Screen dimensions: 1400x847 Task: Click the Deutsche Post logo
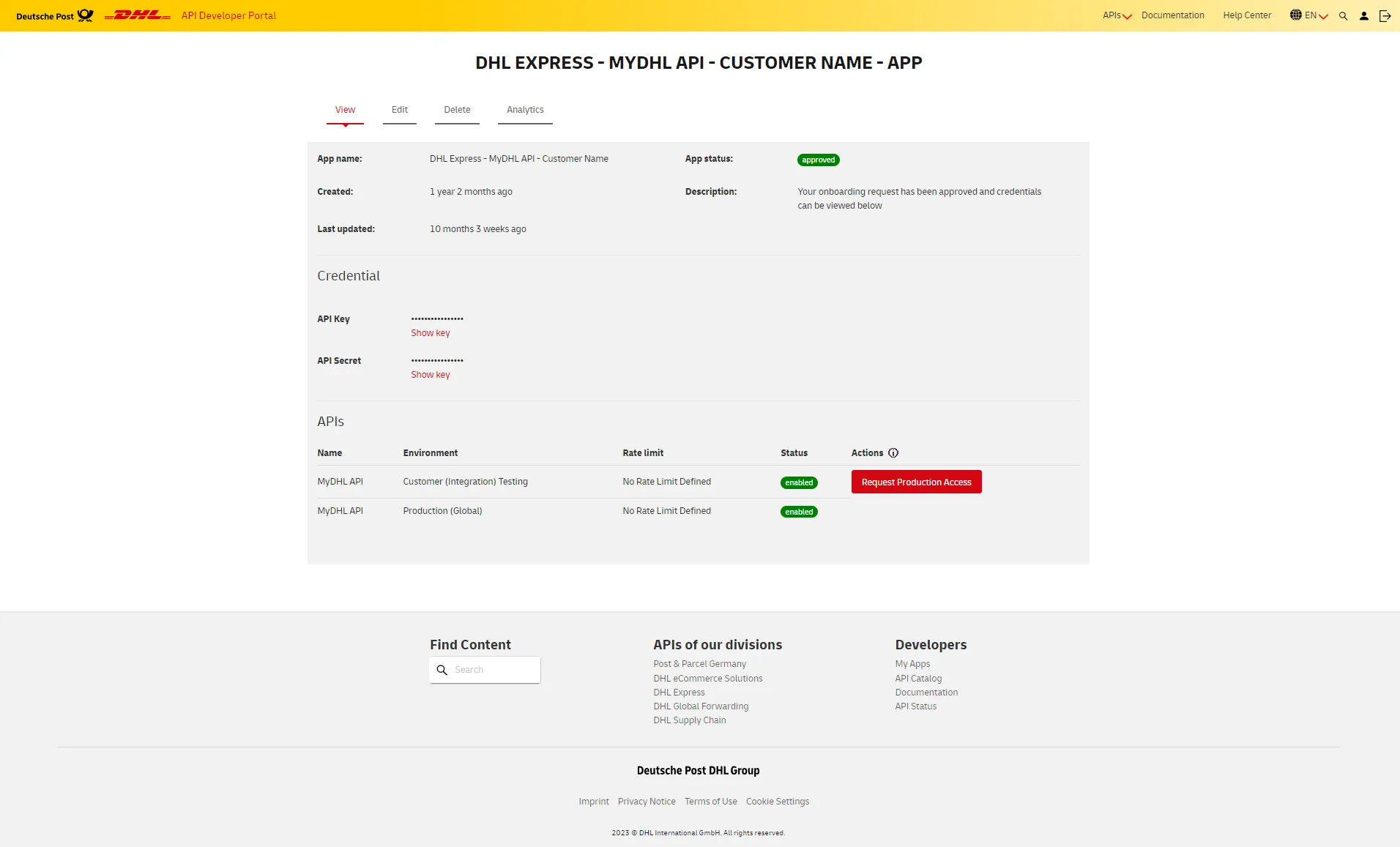pos(54,15)
